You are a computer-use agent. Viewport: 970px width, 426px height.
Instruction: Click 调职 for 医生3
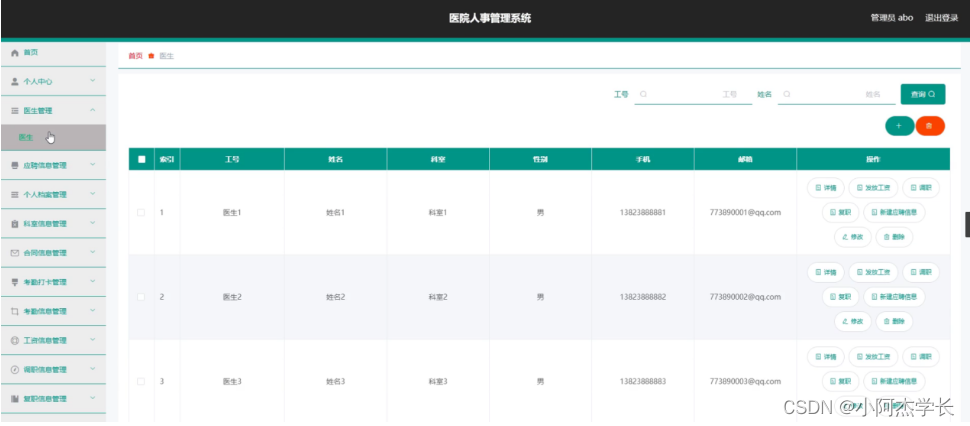(921, 357)
